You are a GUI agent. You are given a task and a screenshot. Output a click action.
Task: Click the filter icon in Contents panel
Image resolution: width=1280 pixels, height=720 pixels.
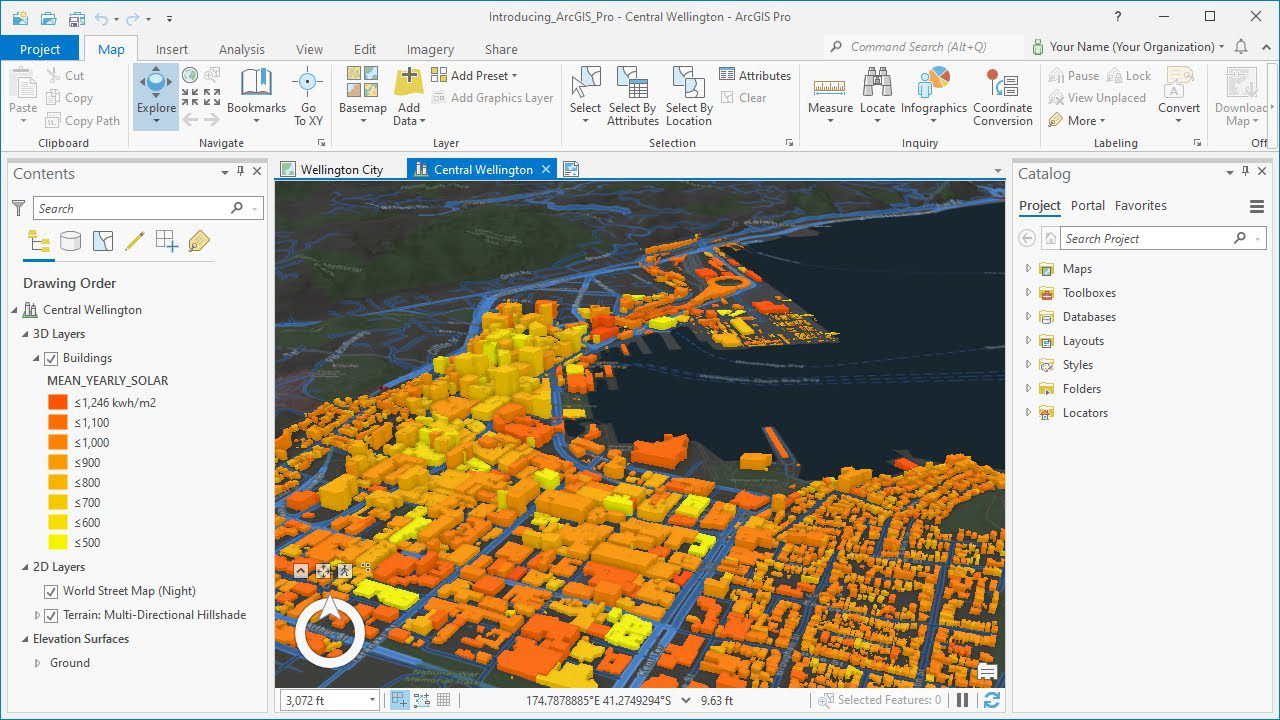[20, 207]
